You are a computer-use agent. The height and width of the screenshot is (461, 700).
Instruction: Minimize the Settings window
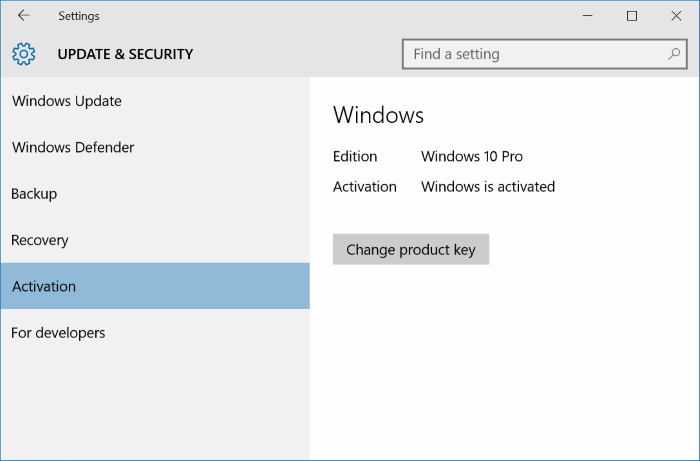[588, 16]
